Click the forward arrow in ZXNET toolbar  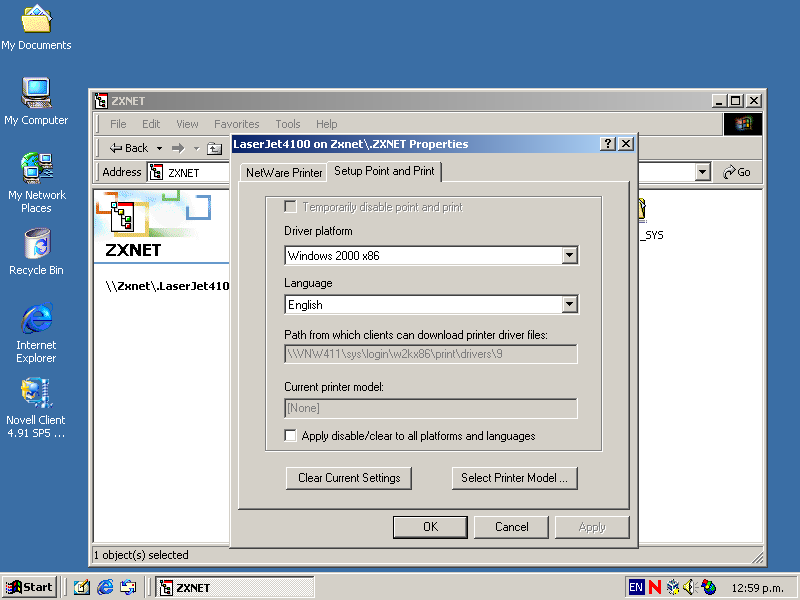(x=178, y=148)
